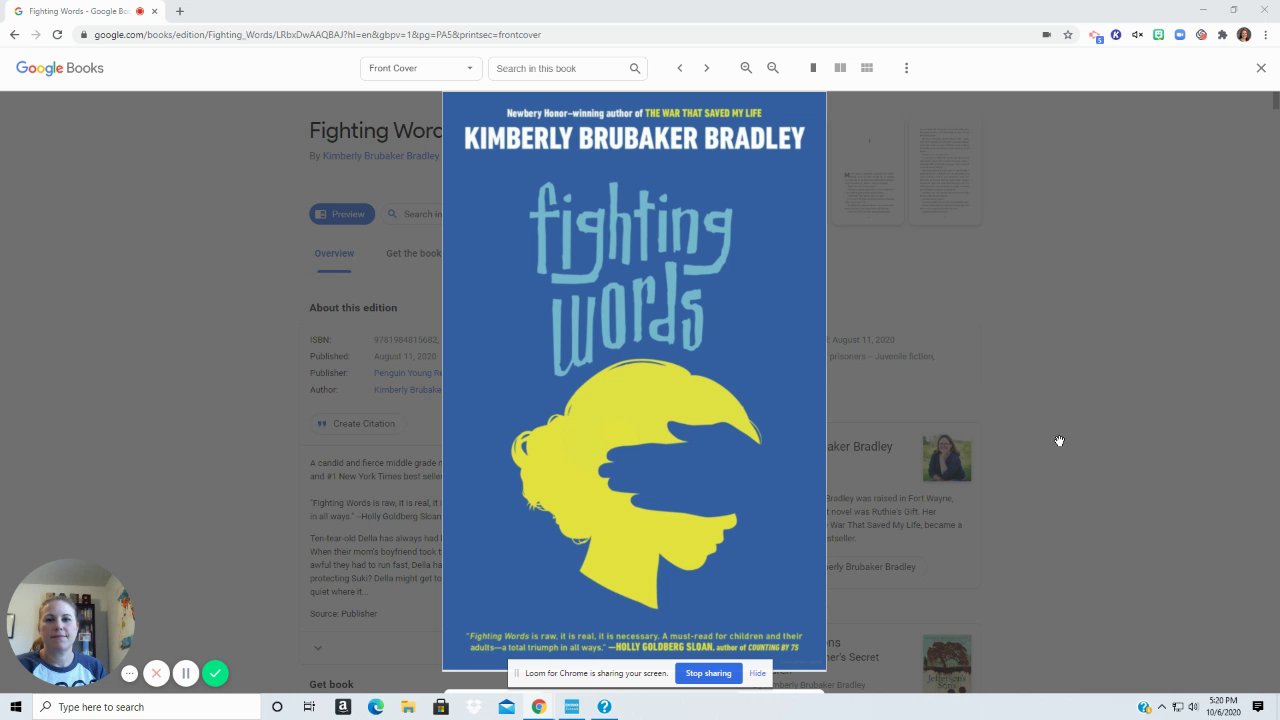Open the Chrome profile avatar
This screenshot has width=1280, height=720.
pyautogui.click(x=1244, y=34)
